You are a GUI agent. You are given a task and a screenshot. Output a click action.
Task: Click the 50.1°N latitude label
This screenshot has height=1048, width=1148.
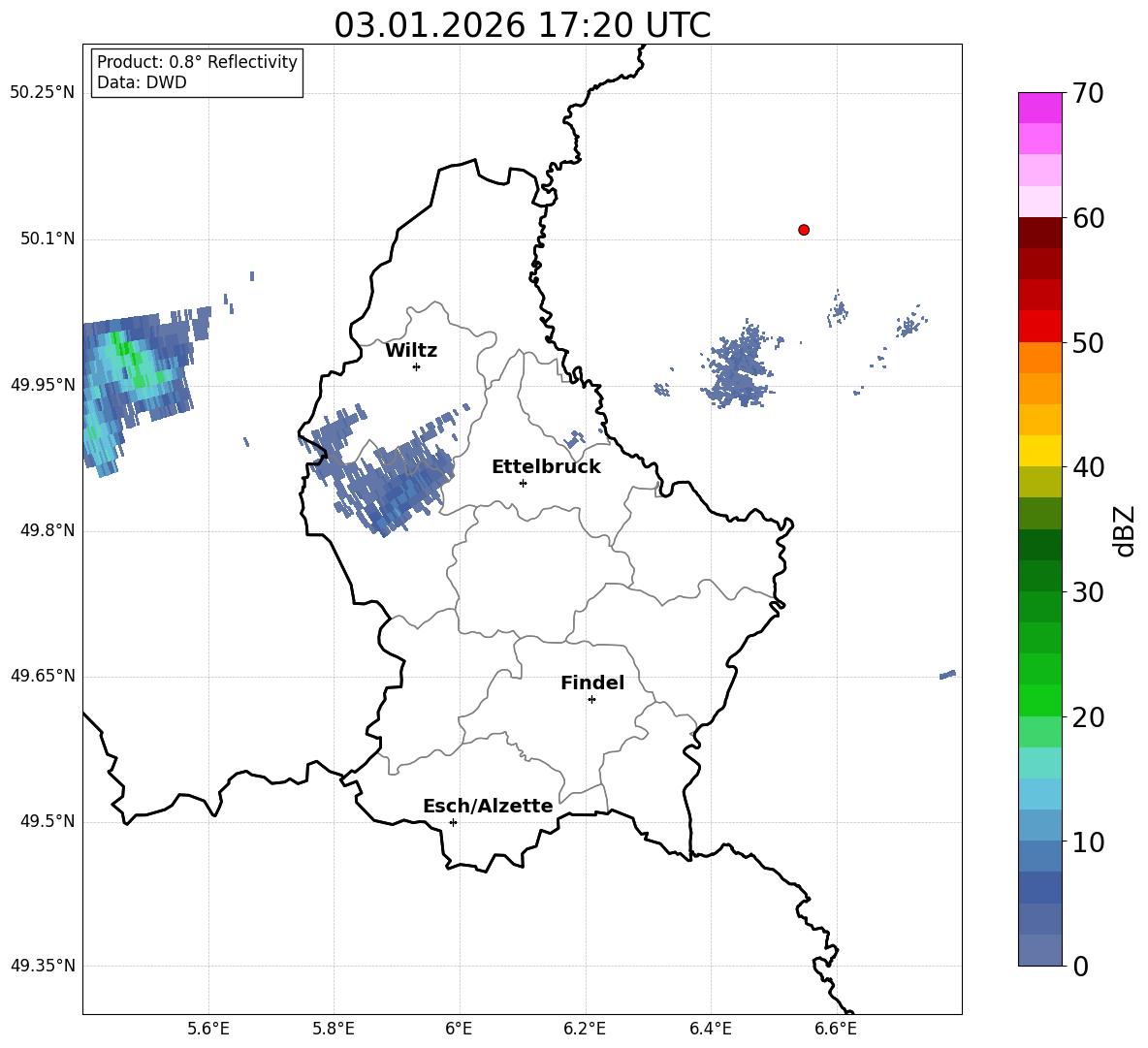point(47,238)
